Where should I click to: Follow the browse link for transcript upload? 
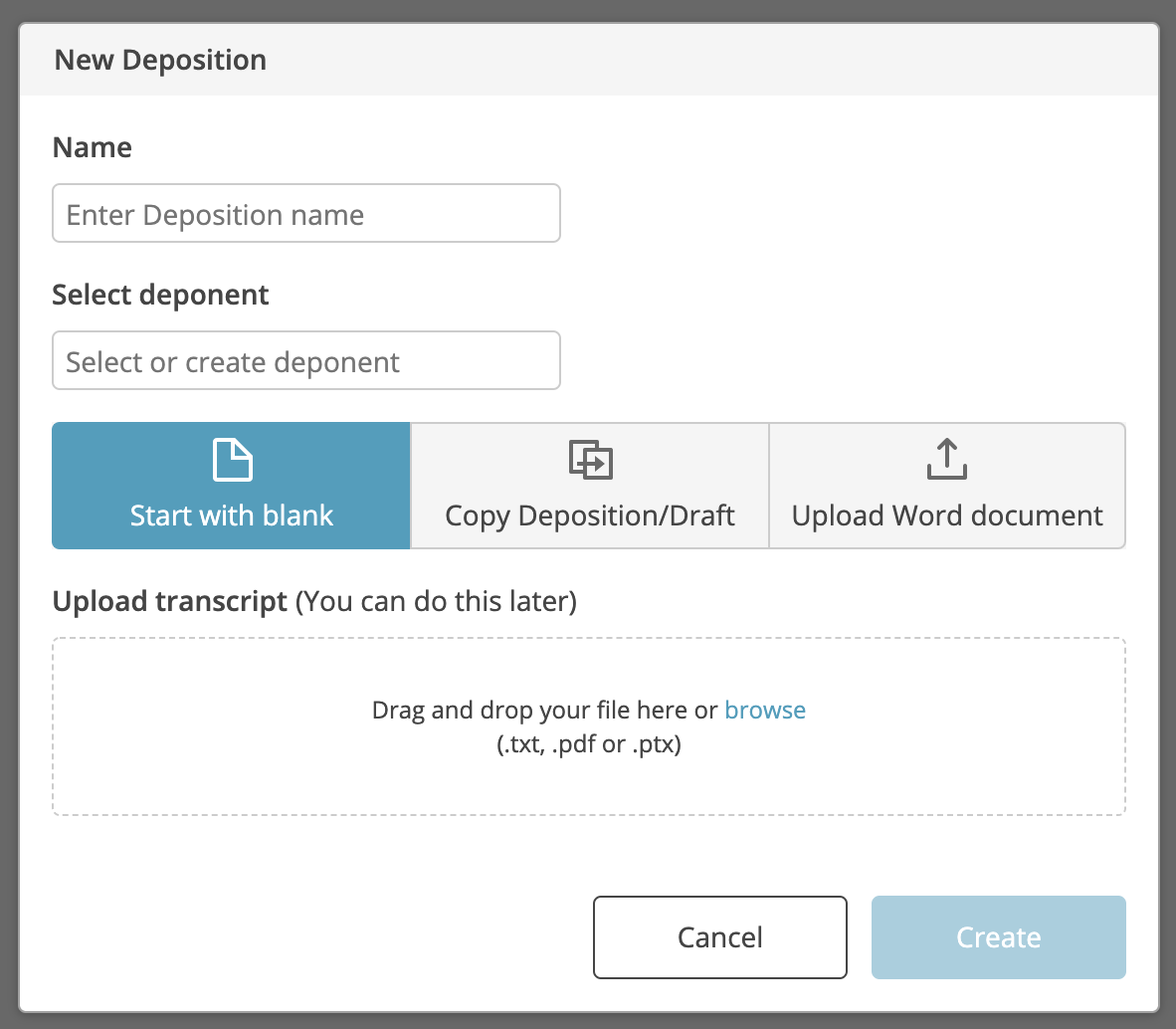(x=765, y=710)
